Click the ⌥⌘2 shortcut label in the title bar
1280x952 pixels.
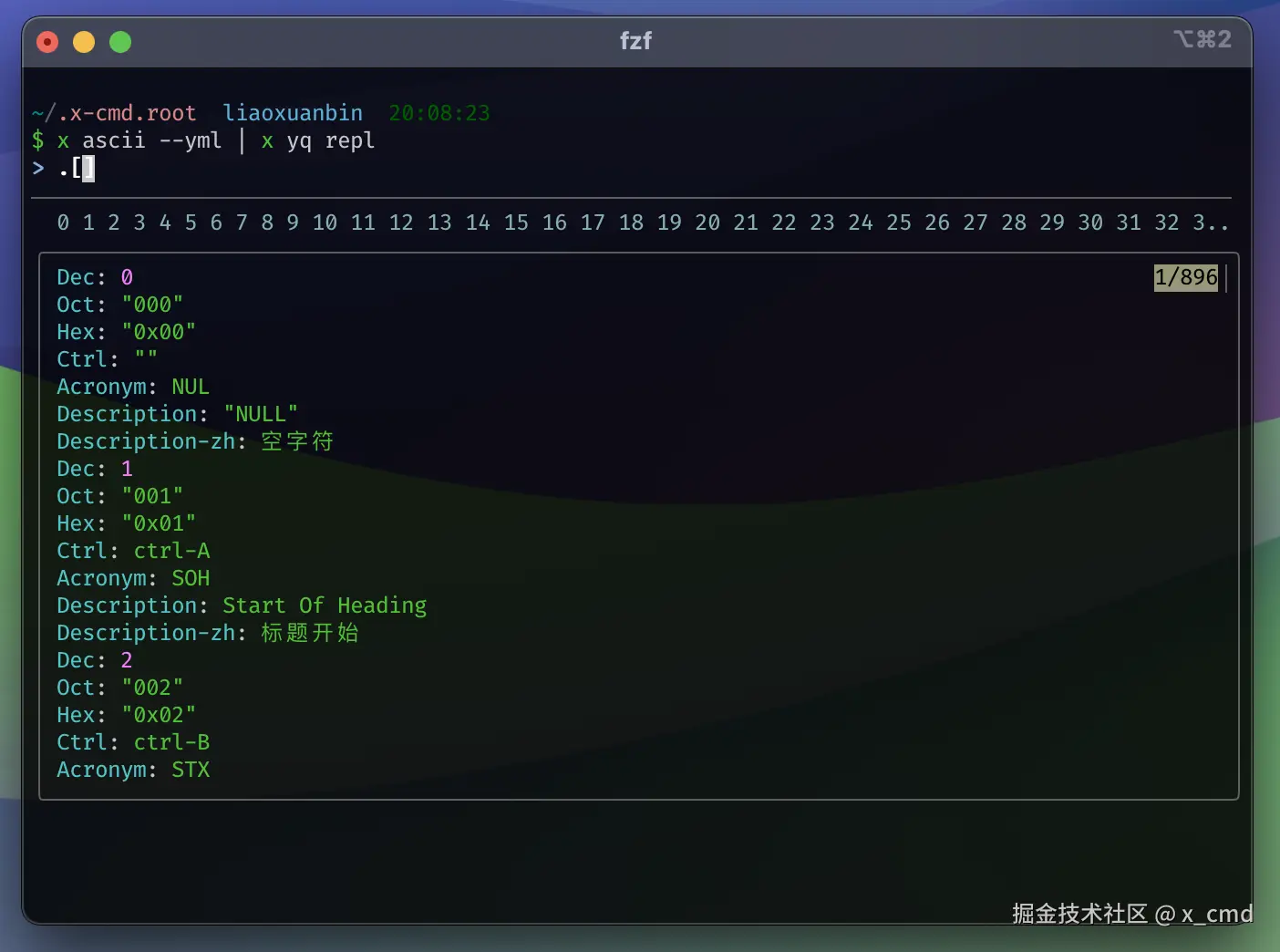point(1202,39)
